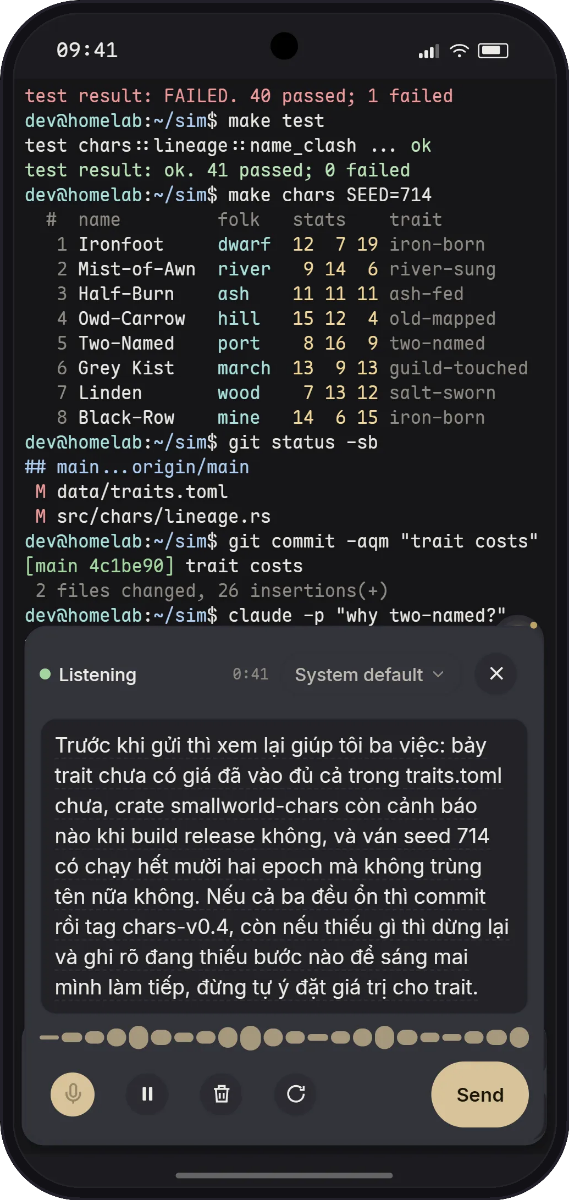Tap the 09:41 clock in the status bar
The height and width of the screenshot is (1200, 569).
86,50
